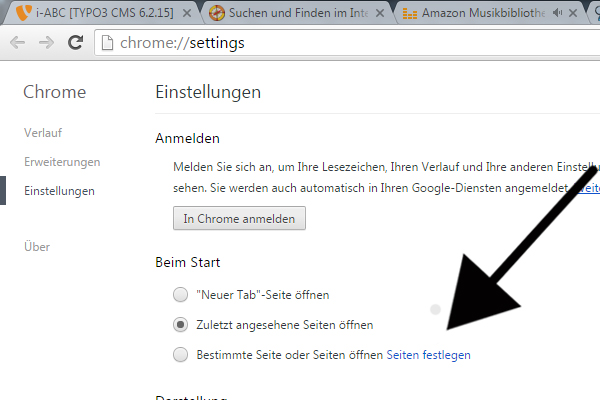Click the Amazon Musikbibliothek tab favicon
Image resolution: width=600 pixels, height=400 pixels.
pyautogui.click(x=408, y=14)
